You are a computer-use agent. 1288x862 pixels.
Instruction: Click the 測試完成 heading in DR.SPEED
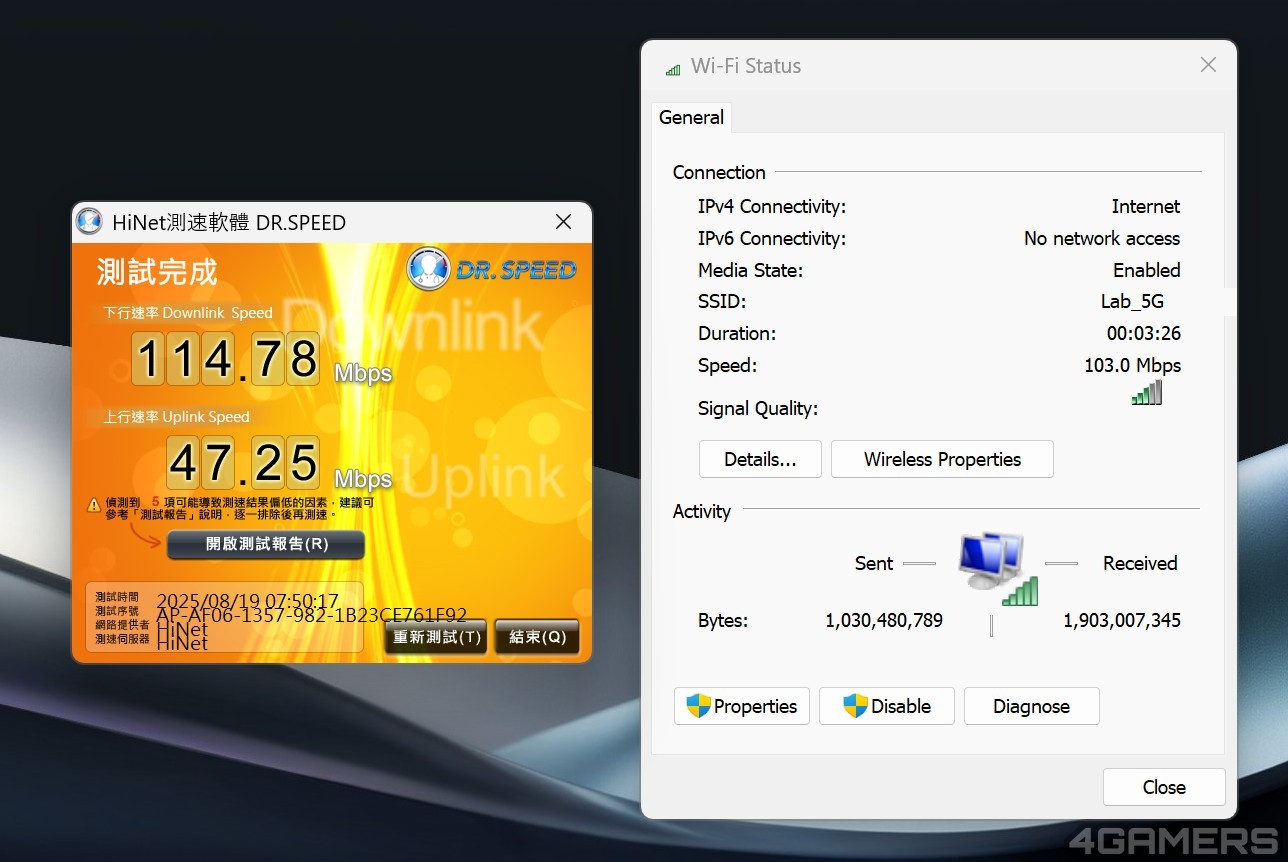157,271
